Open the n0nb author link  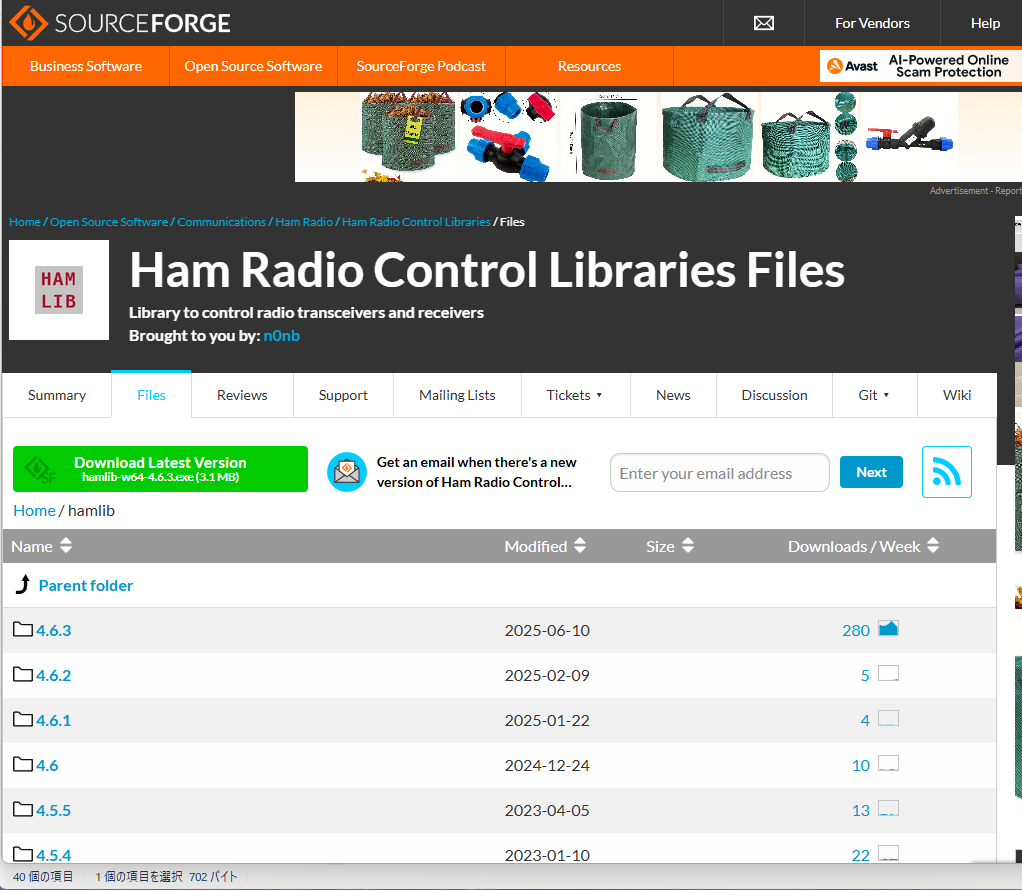(x=282, y=336)
